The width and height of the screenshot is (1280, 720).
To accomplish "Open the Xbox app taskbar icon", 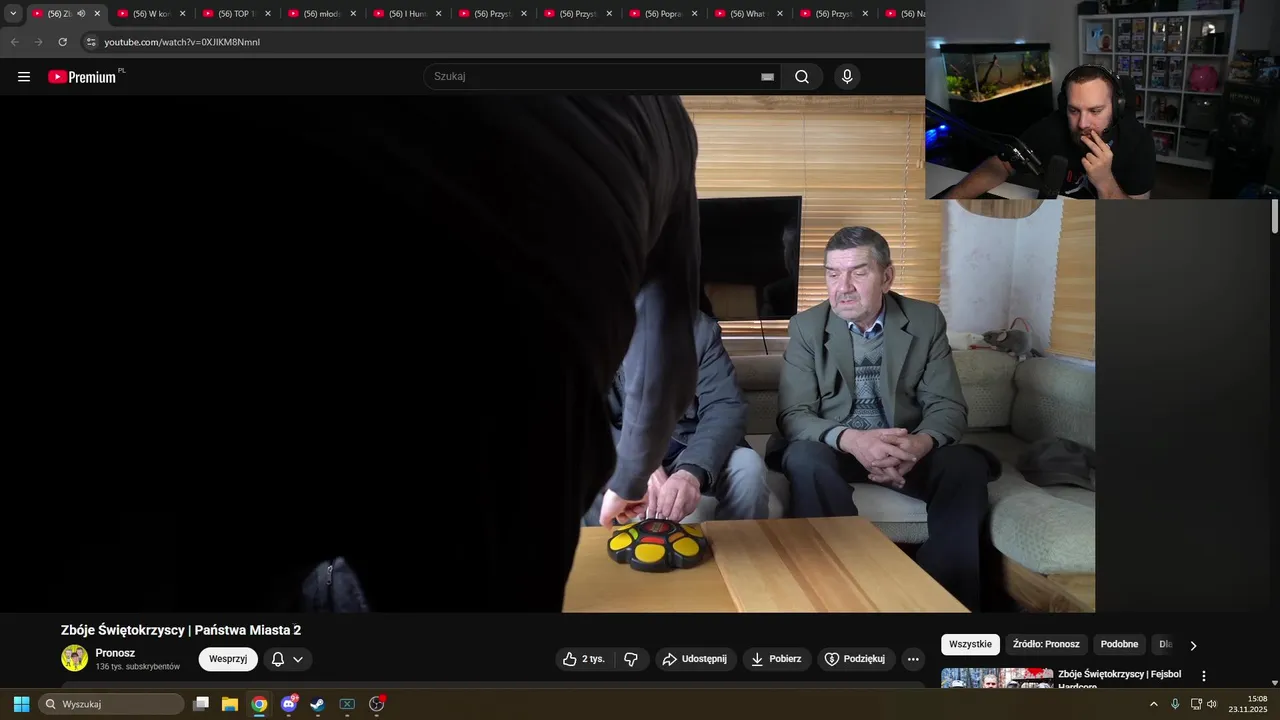I will pos(347,704).
